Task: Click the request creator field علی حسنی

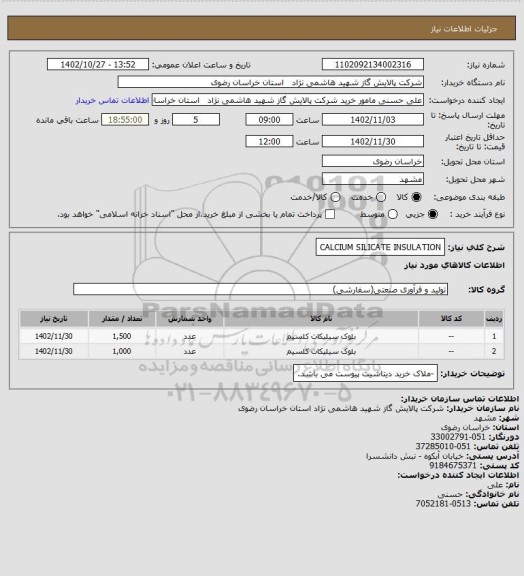Action: point(288,100)
